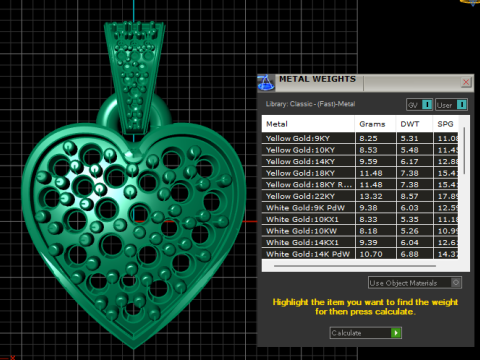The image size is (480, 360).
Task: Select the Yellow Gold:18KY R... row
Action: coord(360,185)
